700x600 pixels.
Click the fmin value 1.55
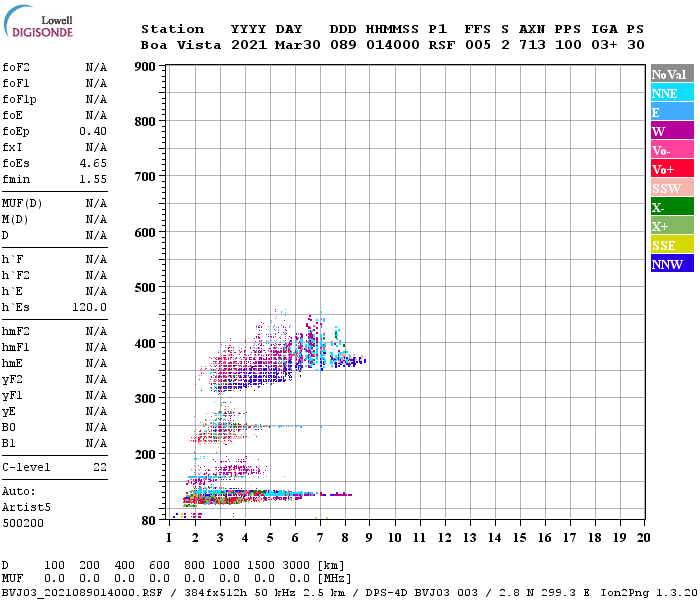pyautogui.click(x=93, y=179)
